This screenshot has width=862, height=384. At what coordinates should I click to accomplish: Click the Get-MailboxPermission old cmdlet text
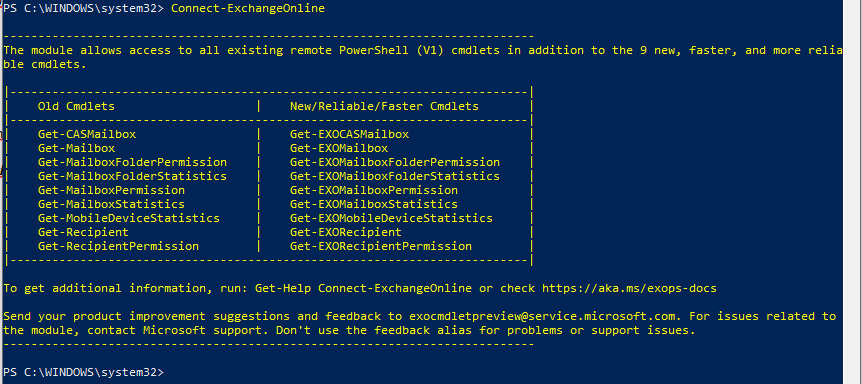[112, 190]
